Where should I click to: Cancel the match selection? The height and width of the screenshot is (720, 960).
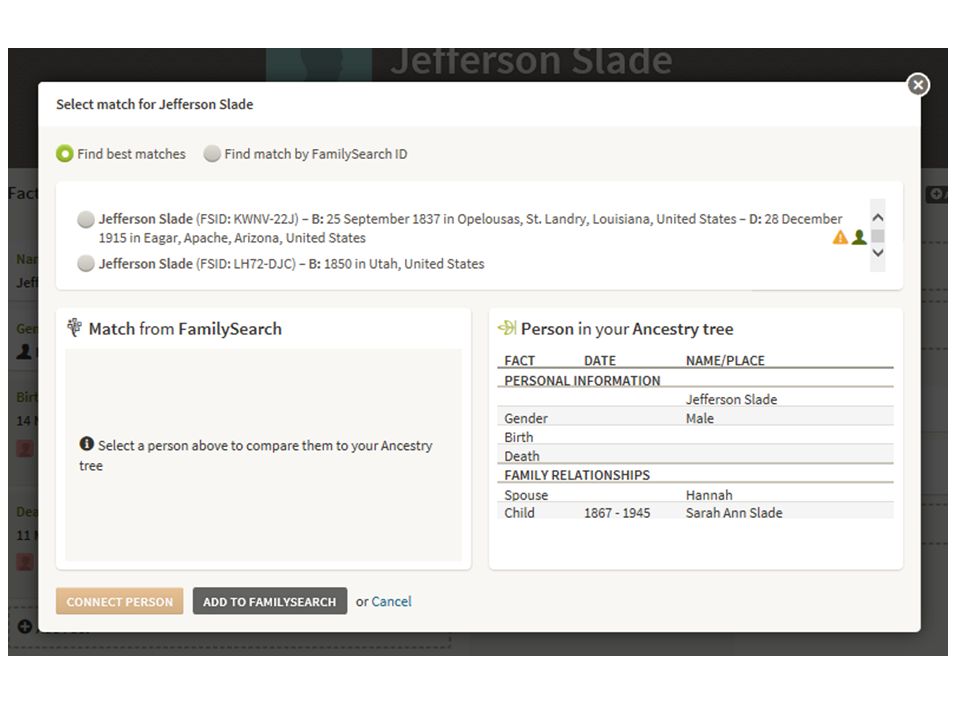point(391,601)
